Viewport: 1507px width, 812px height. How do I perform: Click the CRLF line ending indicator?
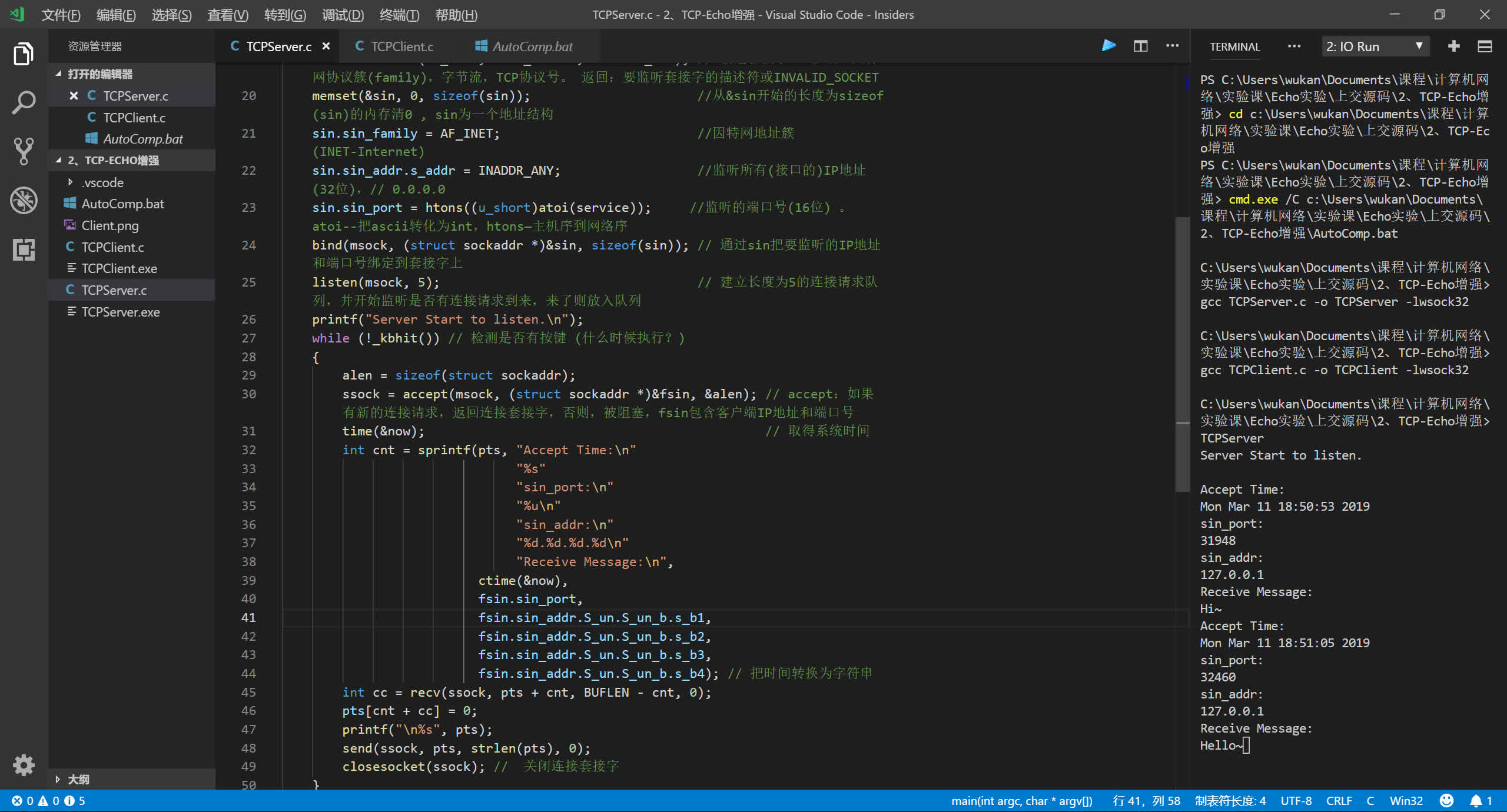(1339, 801)
